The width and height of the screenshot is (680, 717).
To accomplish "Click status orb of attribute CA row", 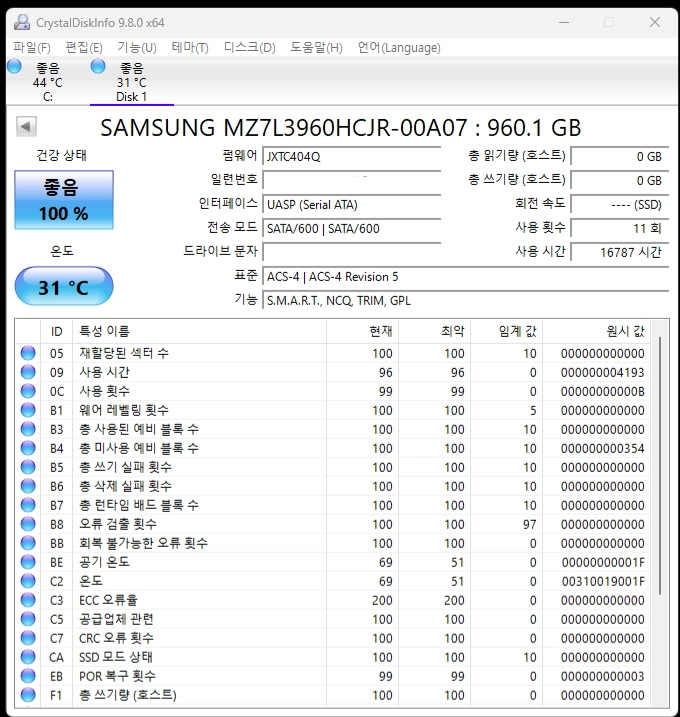I will (x=28, y=657).
